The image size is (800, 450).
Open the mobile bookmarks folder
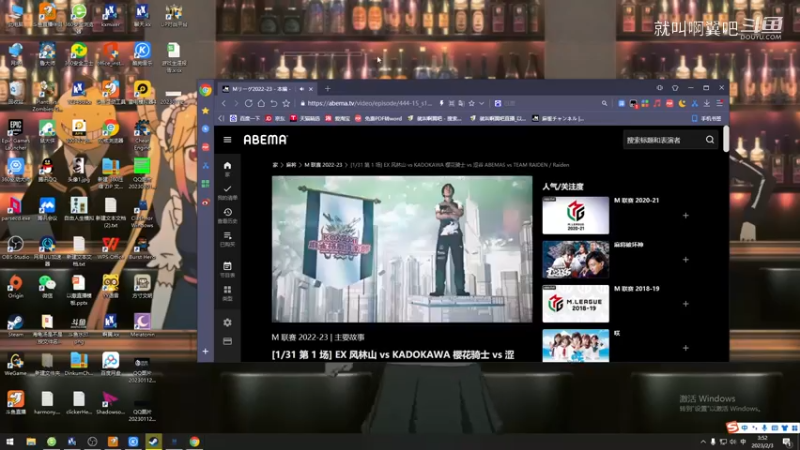(x=707, y=118)
